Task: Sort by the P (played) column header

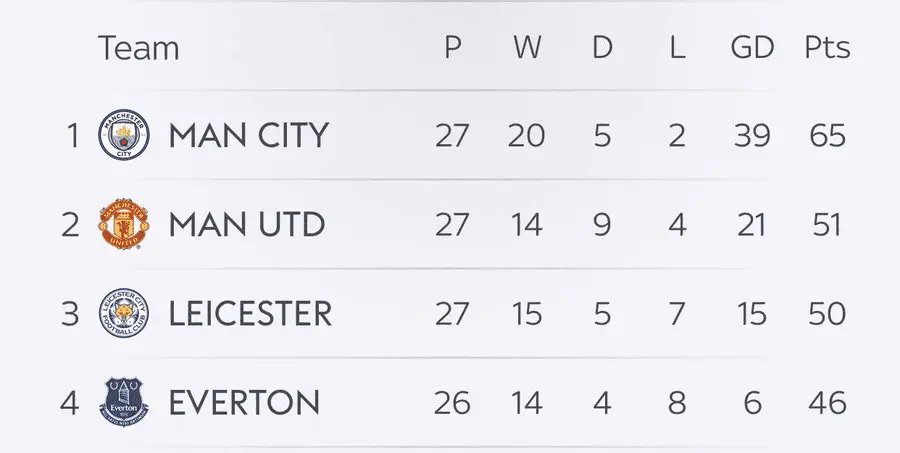Action: 453,47
